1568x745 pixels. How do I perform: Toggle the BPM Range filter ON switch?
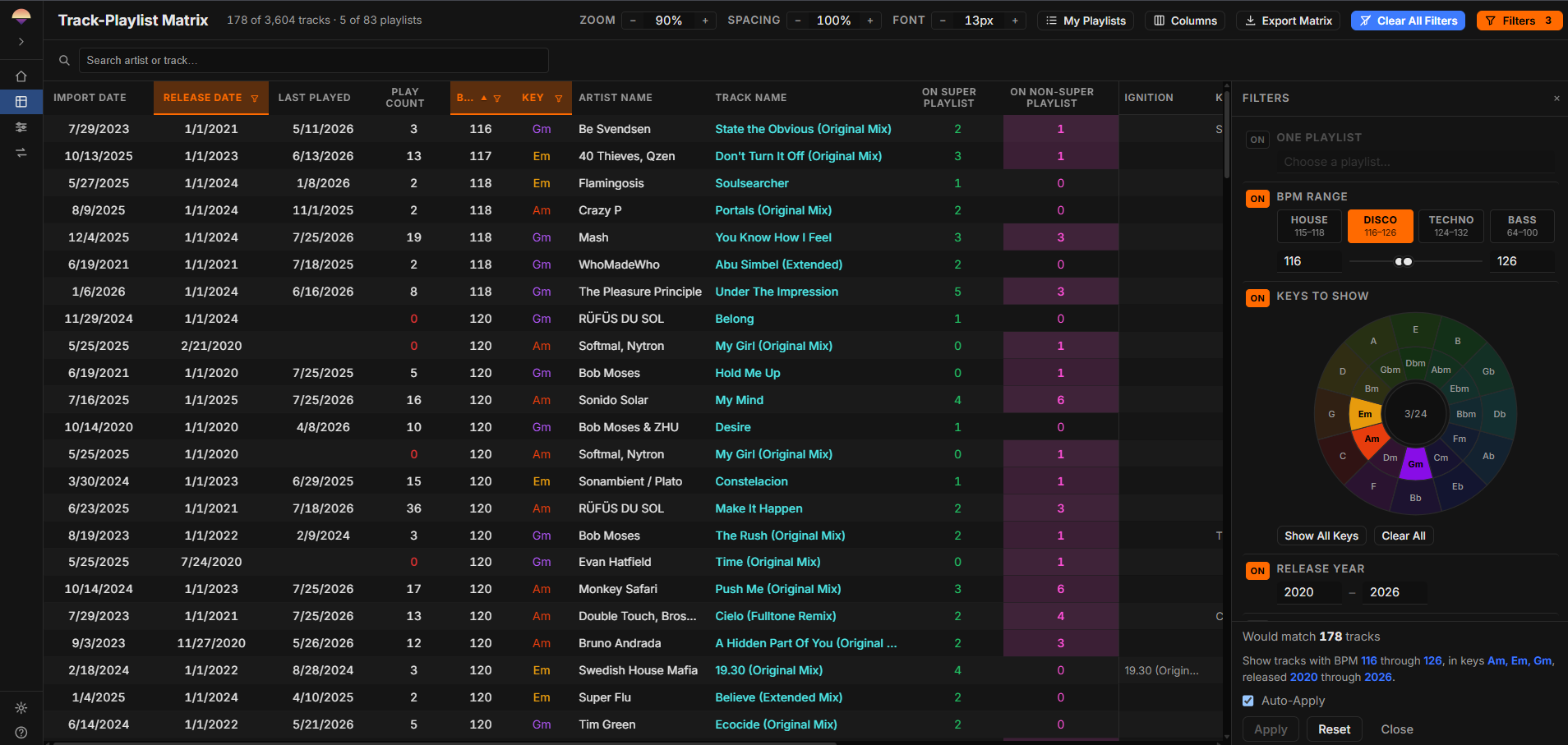1257,199
